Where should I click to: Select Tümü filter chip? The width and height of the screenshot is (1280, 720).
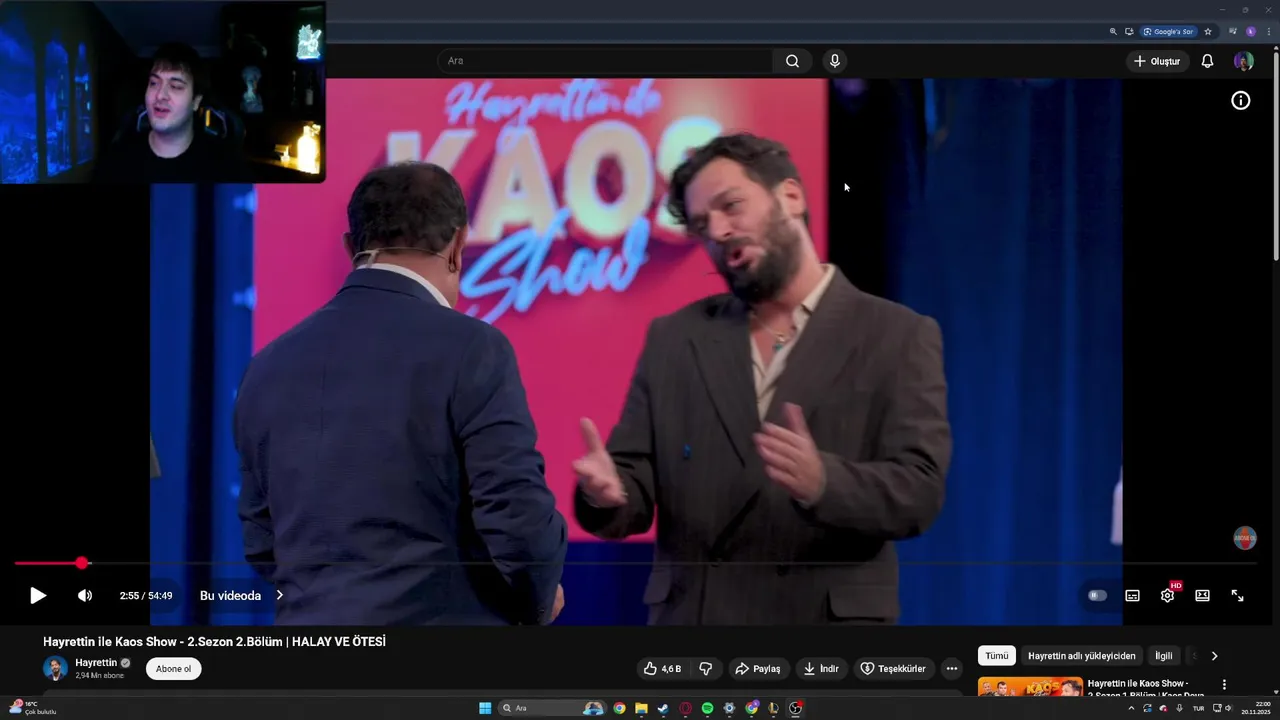(x=997, y=656)
